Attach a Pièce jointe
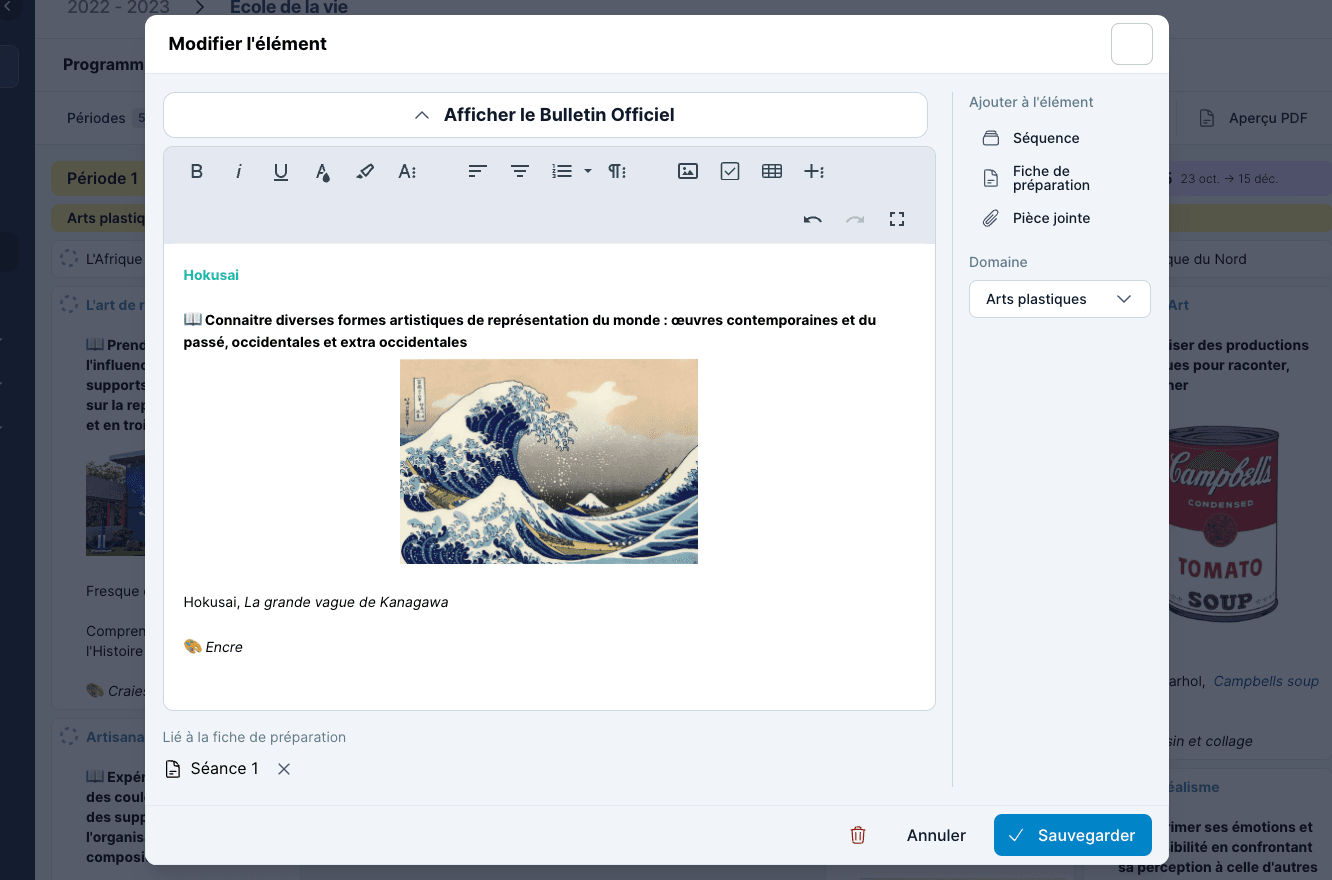The image size is (1332, 880). click(1036, 218)
